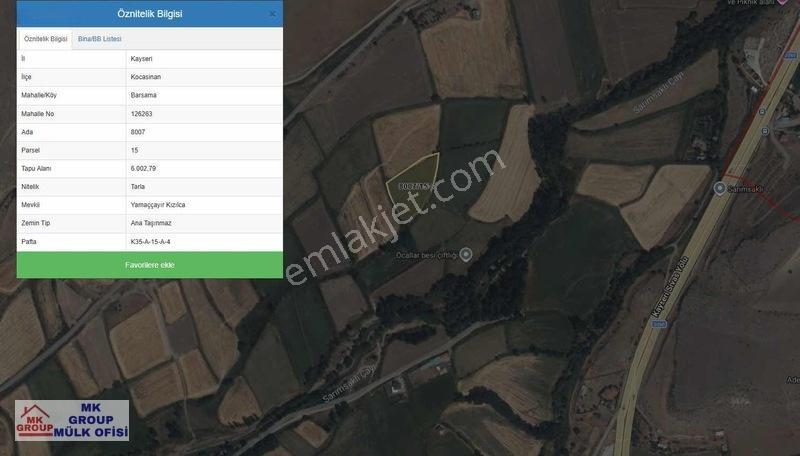This screenshot has height=456, width=800.
Task: Click the Kayseri Sivas Yolu road label
Action: pyautogui.click(x=670, y=287)
